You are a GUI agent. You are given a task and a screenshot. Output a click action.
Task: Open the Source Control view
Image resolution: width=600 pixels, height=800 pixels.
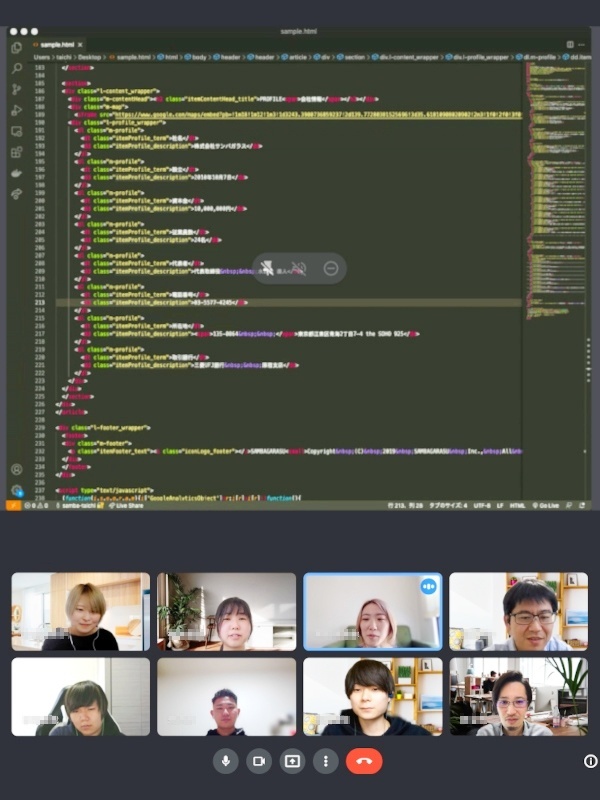[17, 89]
